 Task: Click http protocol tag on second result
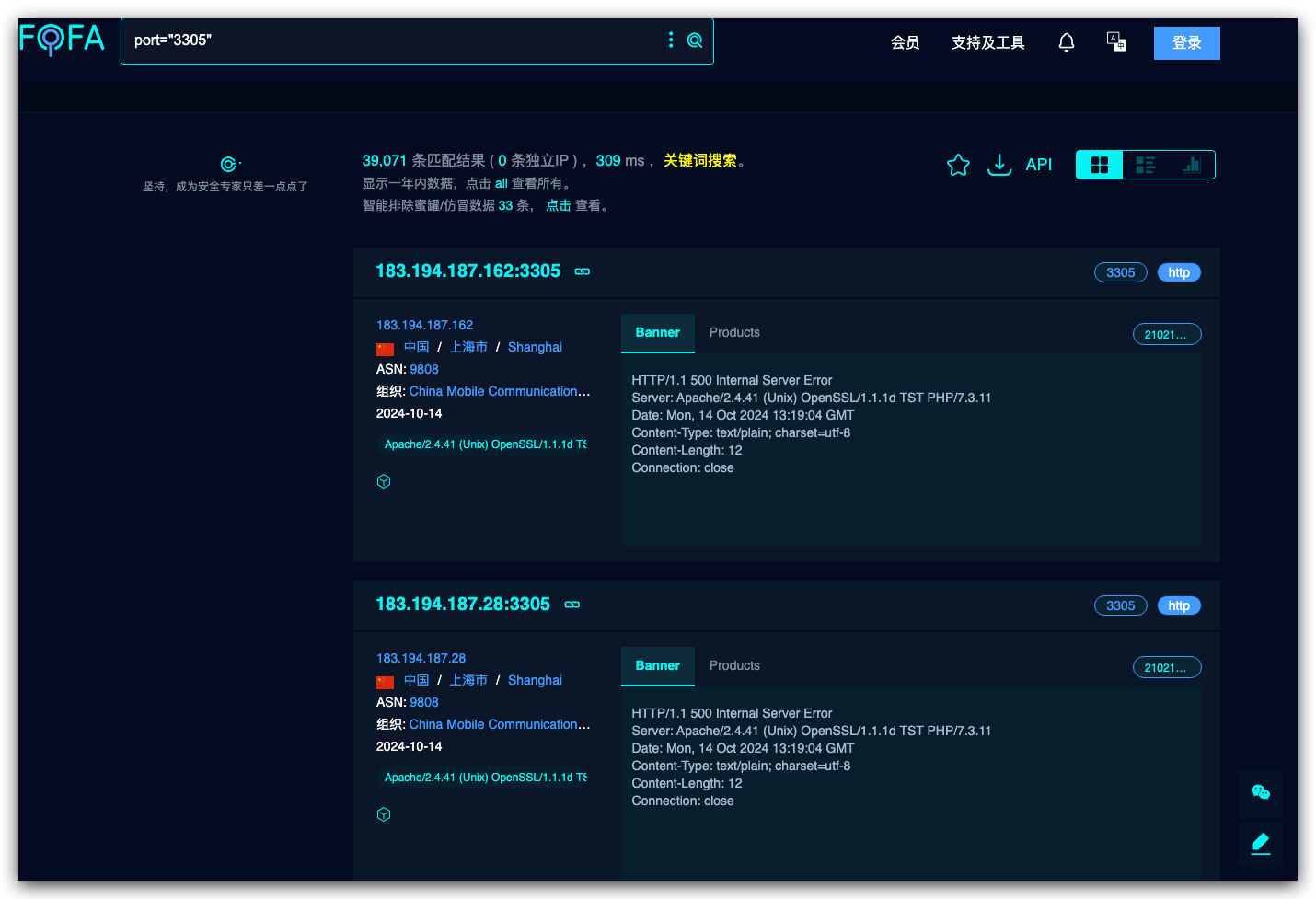tap(1179, 605)
